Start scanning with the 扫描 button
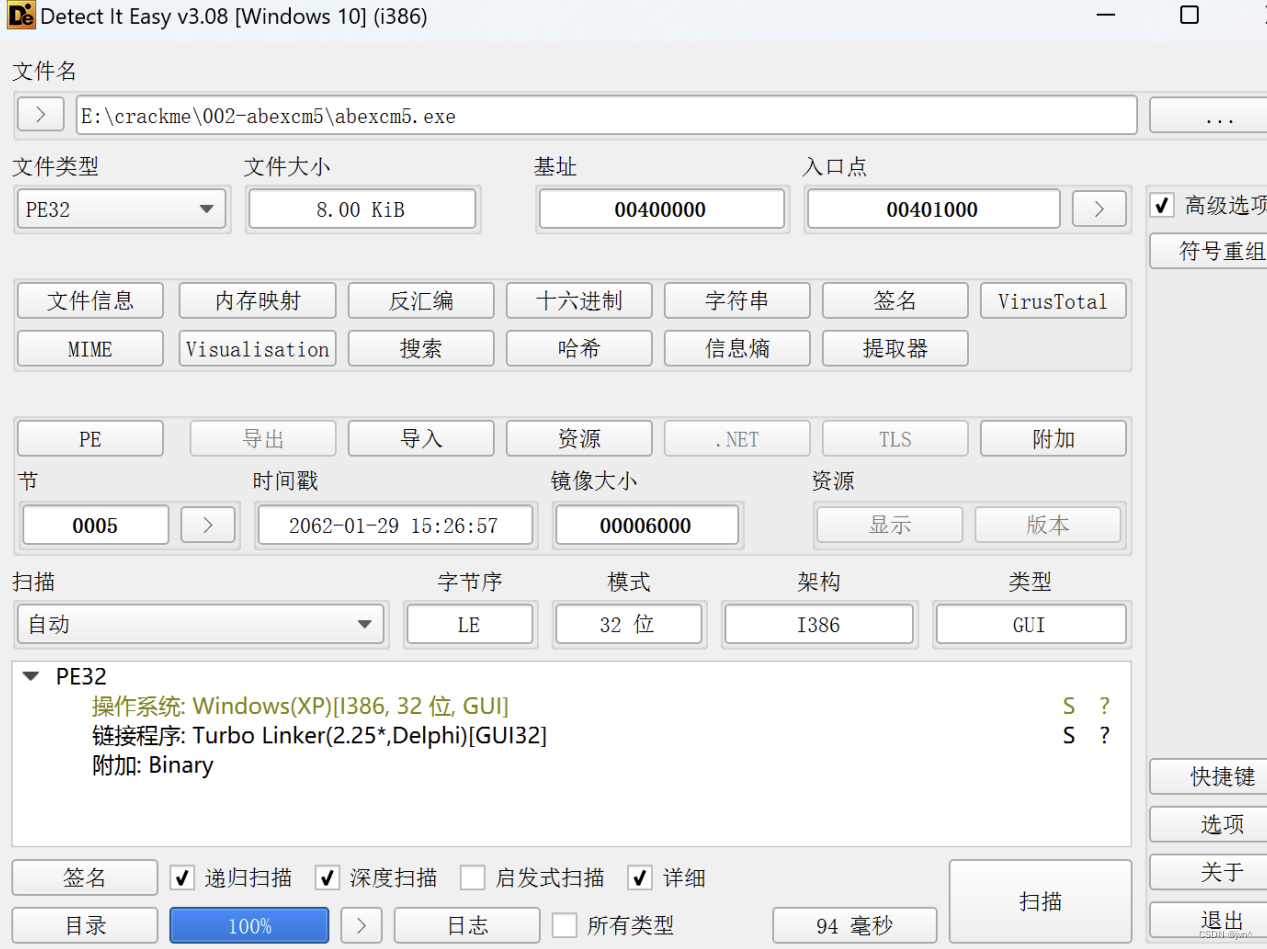Viewport: 1267px width, 949px height. click(1040, 901)
